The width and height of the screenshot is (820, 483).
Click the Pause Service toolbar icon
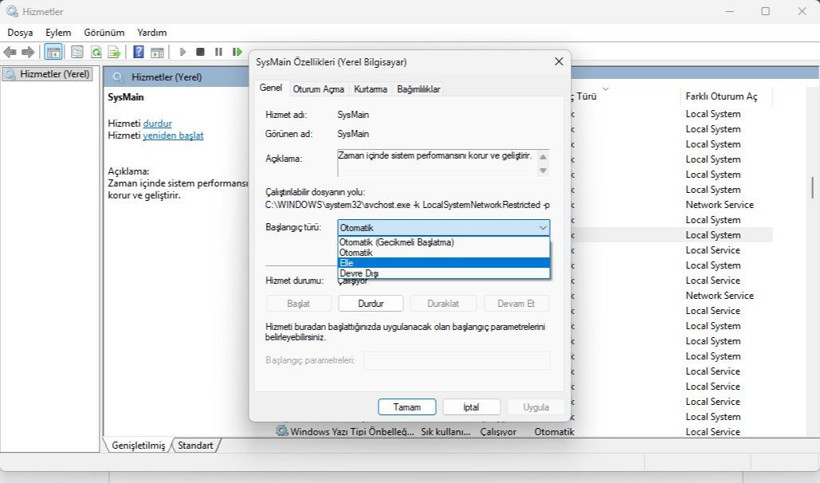(x=219, y=52)
